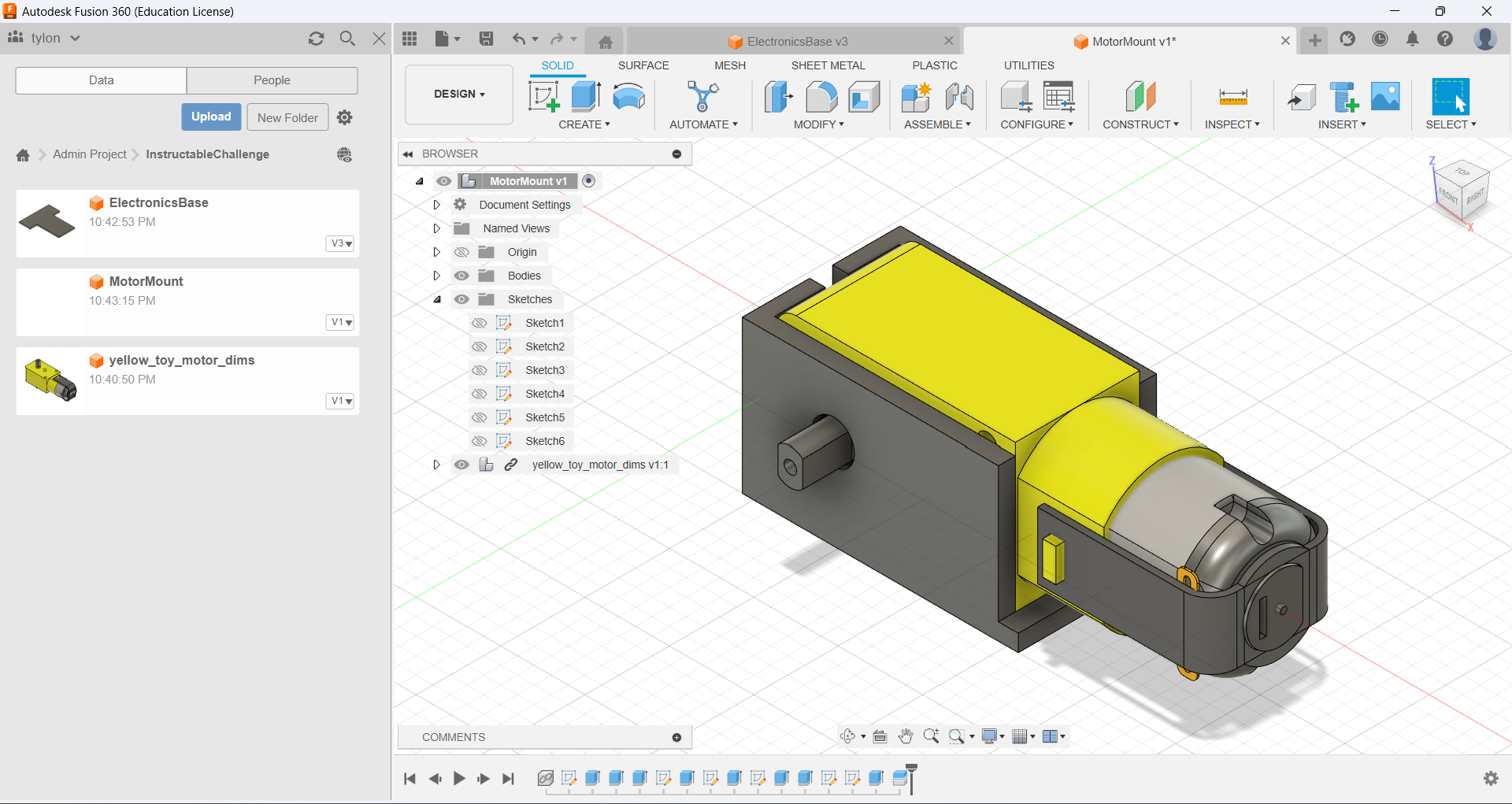
Task: Click the Orbit tool in navigation bar
Action: [x=847, y=736]
